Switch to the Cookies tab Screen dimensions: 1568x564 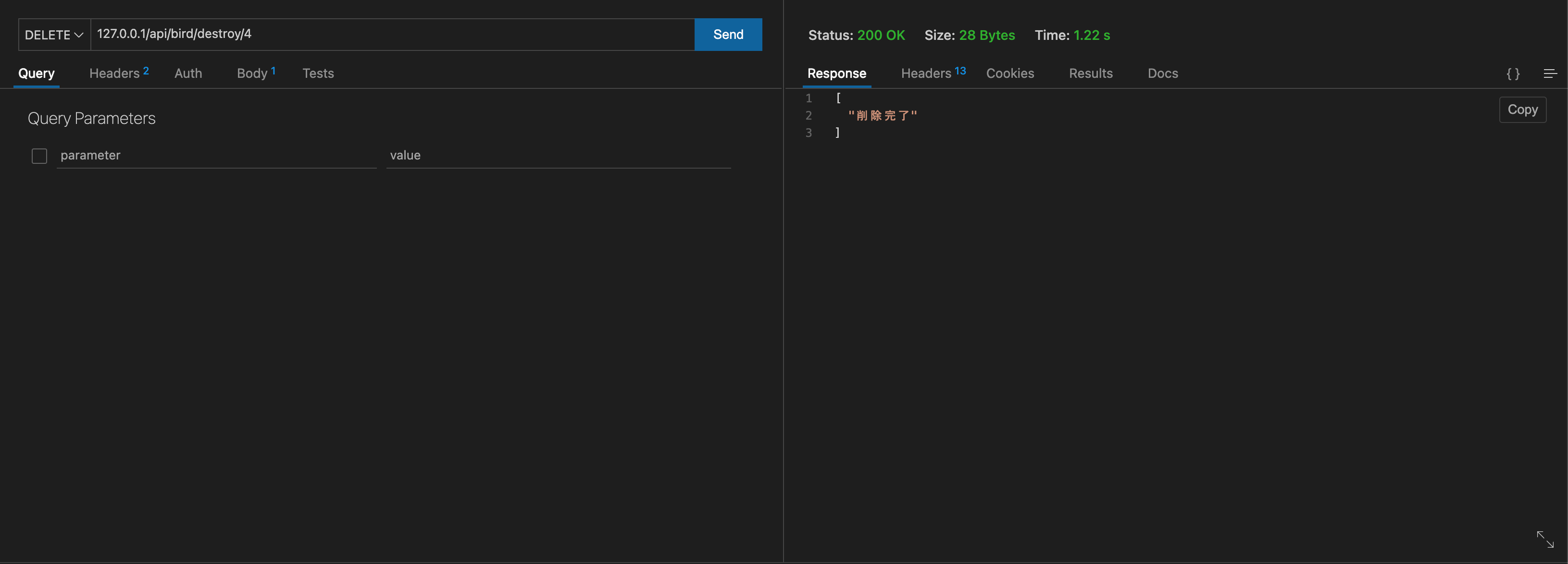1010,73
